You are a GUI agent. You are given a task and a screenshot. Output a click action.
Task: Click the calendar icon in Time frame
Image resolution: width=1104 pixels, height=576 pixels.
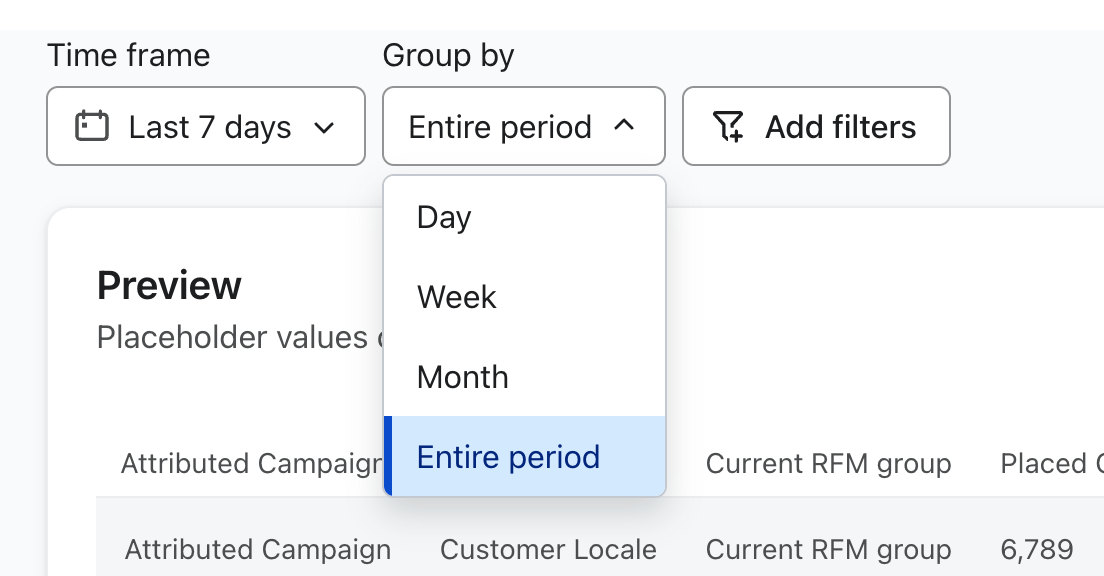pos(92,127)
